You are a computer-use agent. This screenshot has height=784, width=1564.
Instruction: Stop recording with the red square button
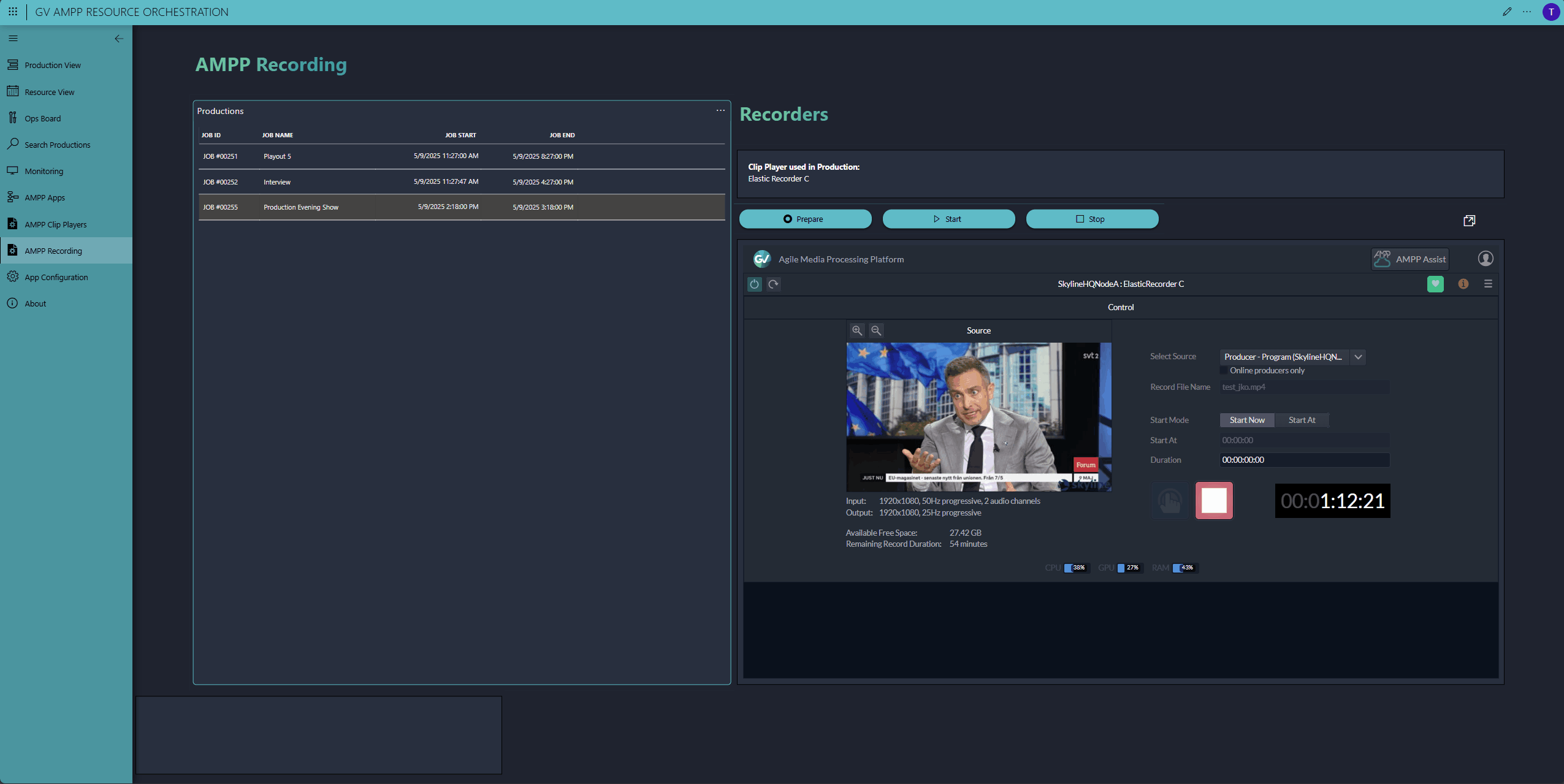tap(1214, 501)
